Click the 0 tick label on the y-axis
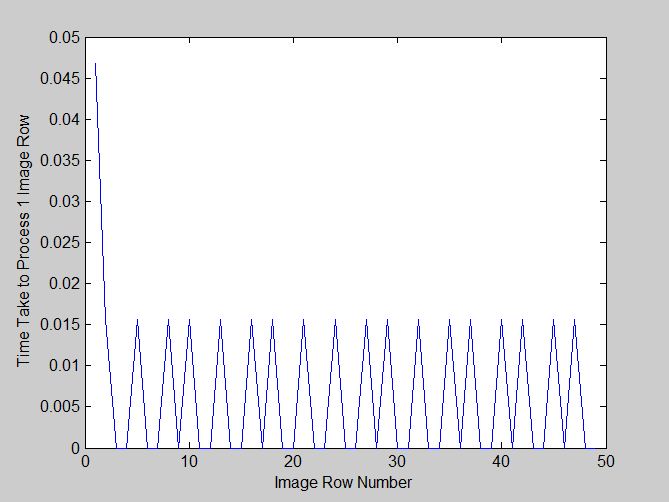669x502 pixels. click(x=74, y=448)
